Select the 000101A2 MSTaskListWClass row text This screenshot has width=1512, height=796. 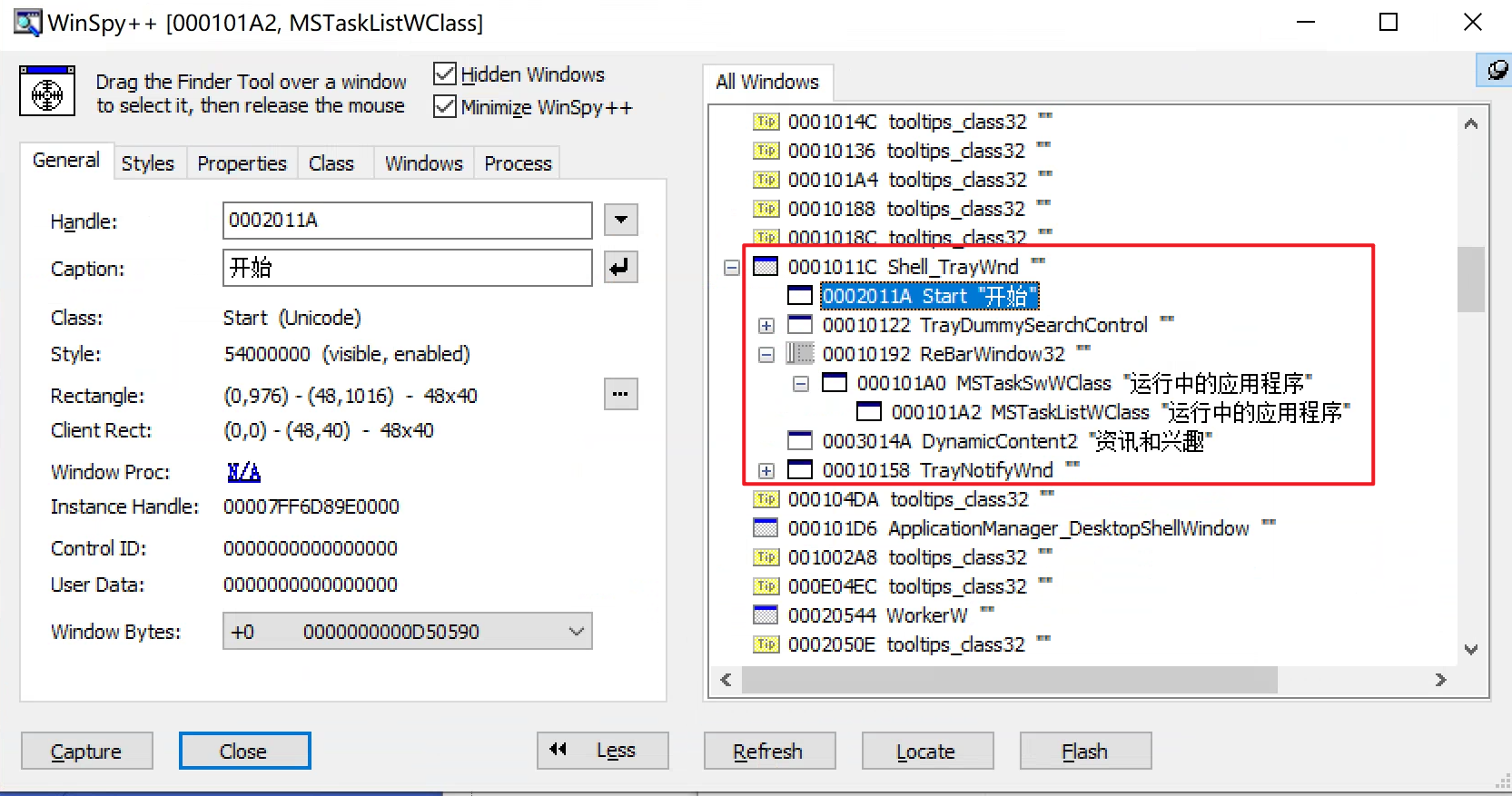(x=1121, y=412)
